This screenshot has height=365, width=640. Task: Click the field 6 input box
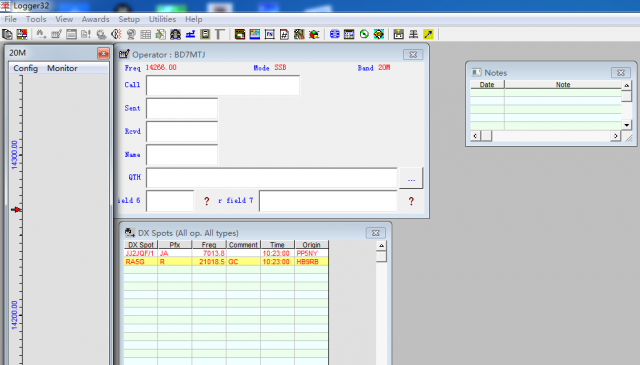(x=170, y=201)
